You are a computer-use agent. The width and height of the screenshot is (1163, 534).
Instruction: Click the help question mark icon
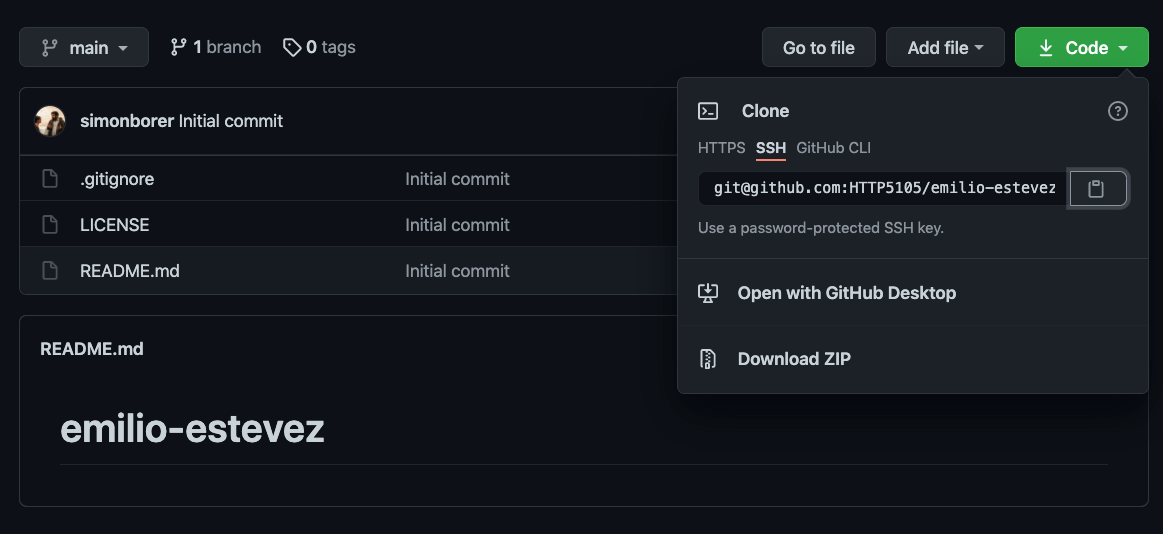pyautogui.click(x=1118, y=111)
